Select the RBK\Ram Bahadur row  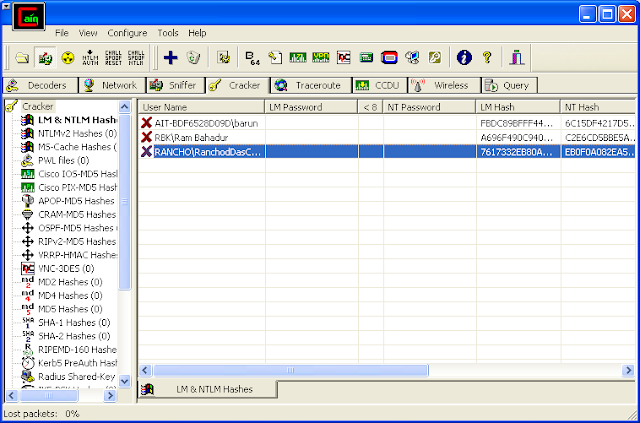point(387,137)
